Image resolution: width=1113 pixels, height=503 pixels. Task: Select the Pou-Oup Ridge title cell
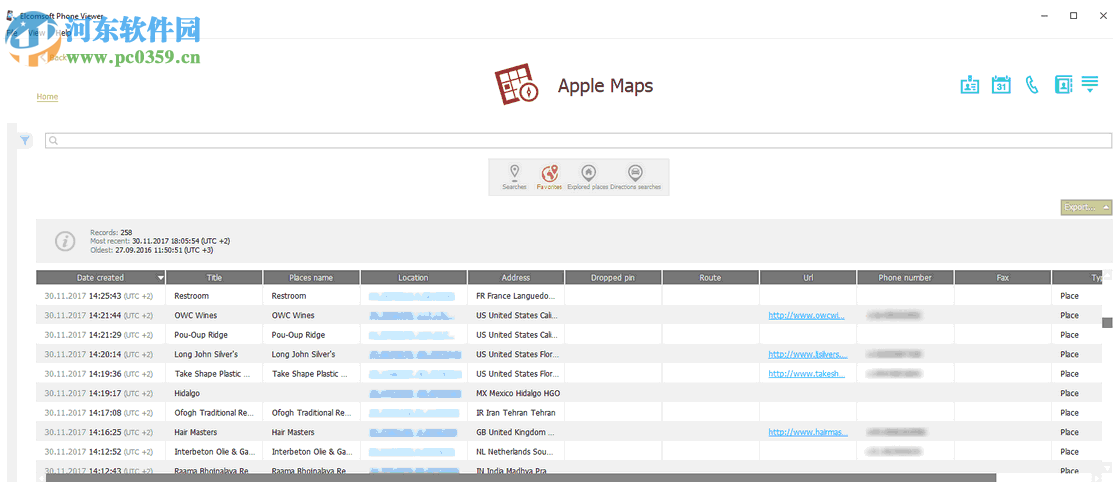[x=214, y=335]
